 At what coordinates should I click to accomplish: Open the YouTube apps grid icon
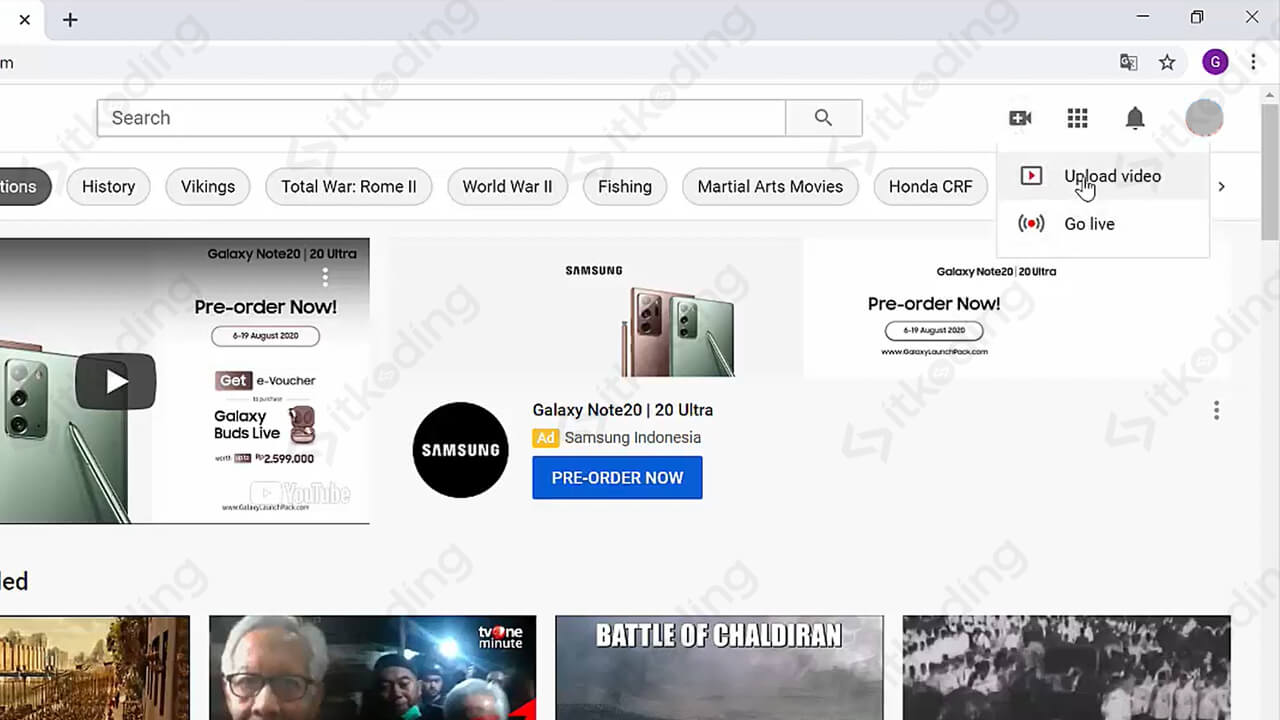[1077, 118]
